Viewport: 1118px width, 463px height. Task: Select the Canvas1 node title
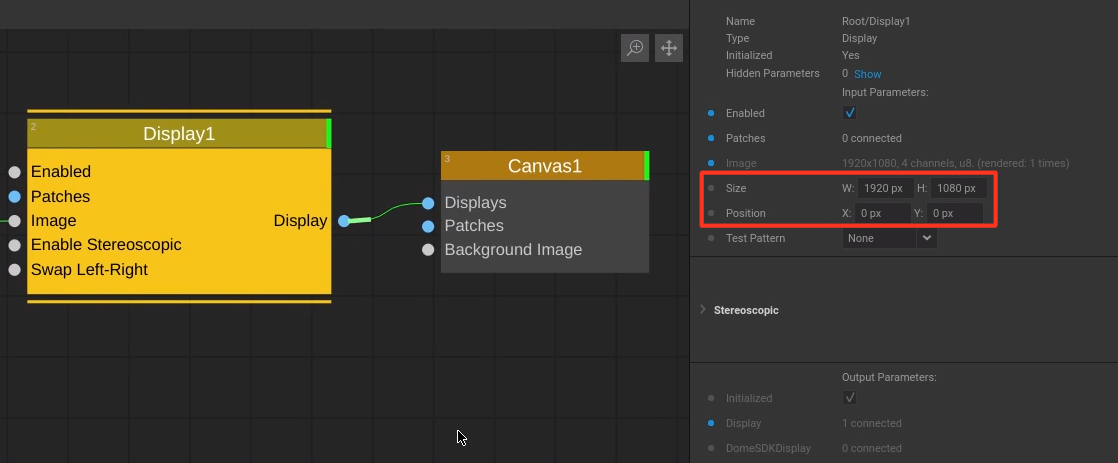pyautogui.click(x=545, y=166)
